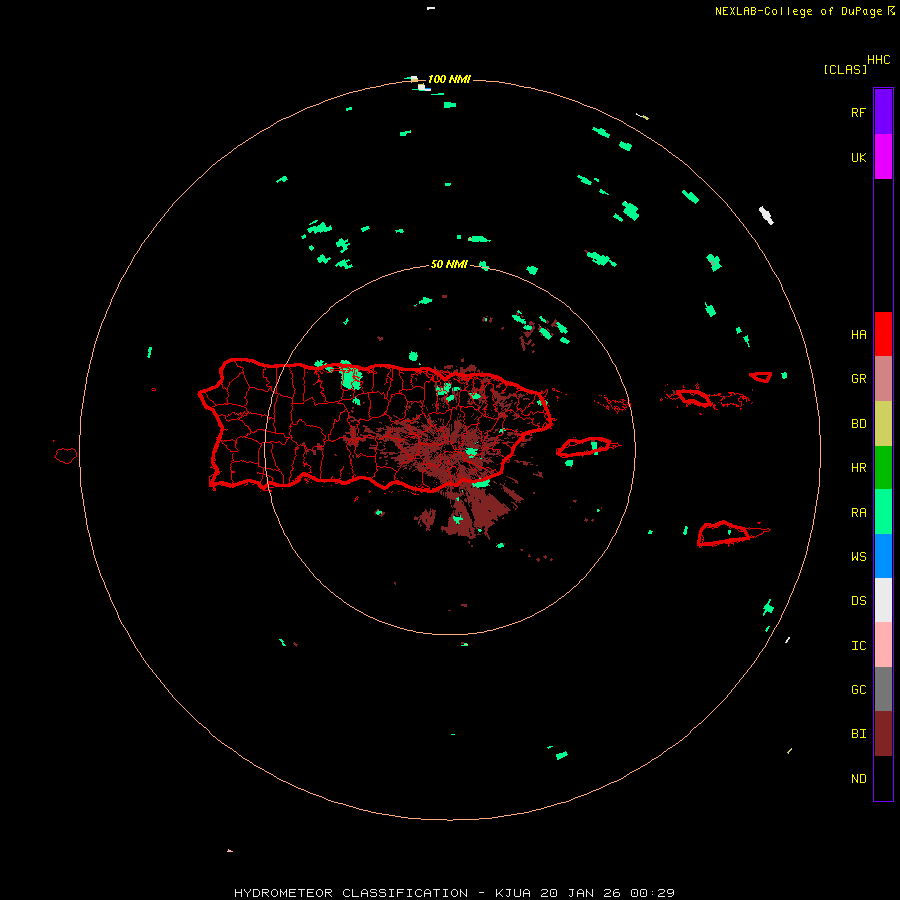900x900 pixels.
Task: Click the BI dark red legend swatch
Action: (x=883, y=734)
